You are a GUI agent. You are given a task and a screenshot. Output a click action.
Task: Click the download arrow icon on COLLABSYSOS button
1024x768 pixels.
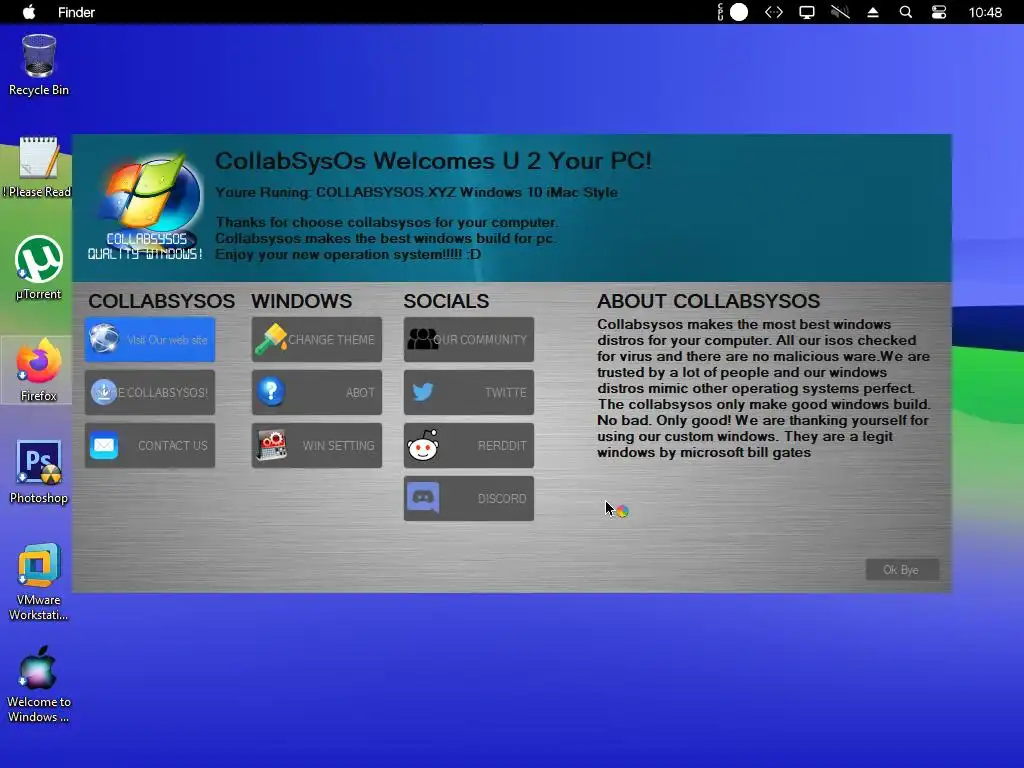point(104,392)
